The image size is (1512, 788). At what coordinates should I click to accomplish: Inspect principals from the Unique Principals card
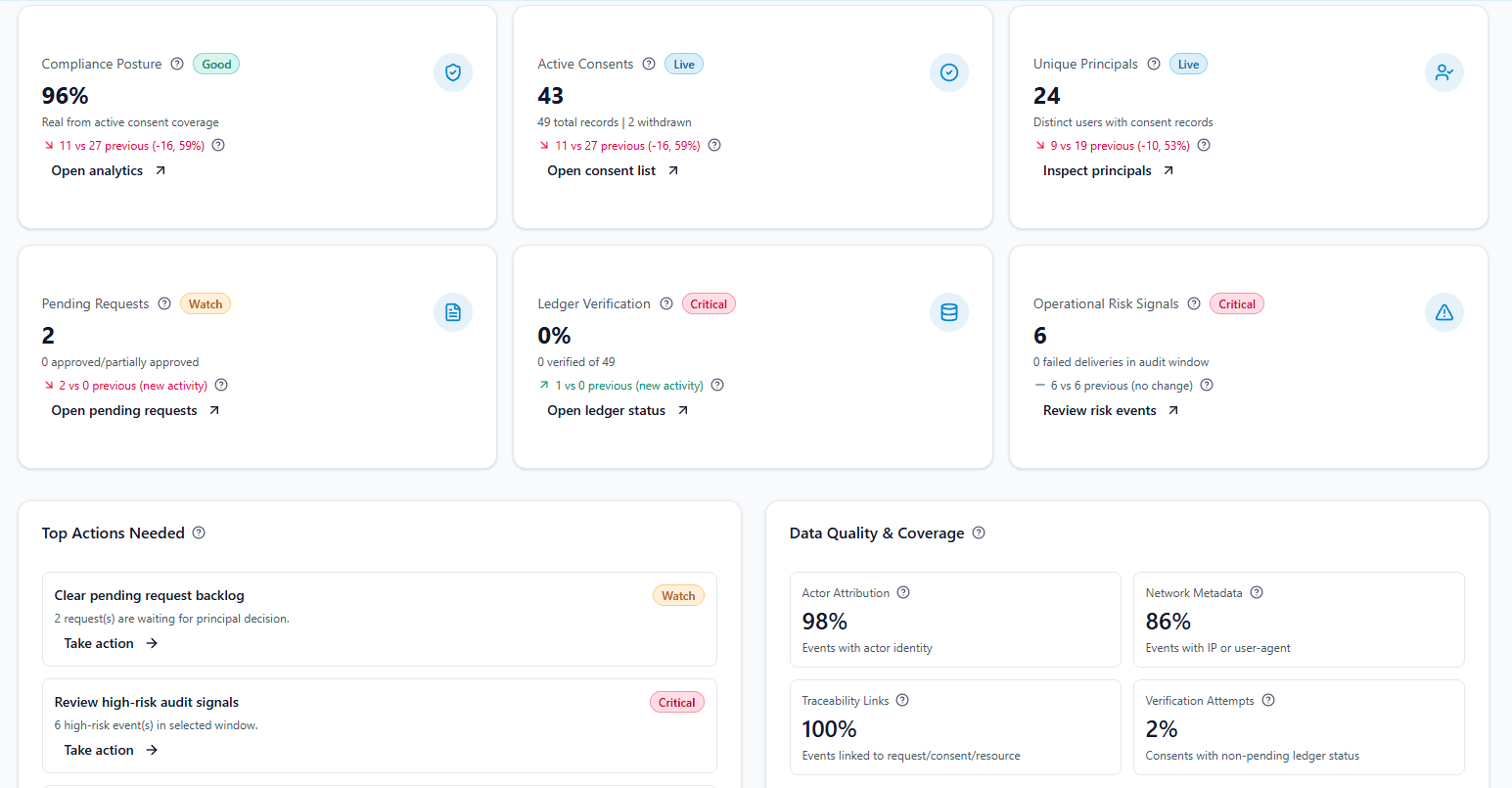click(1097, 170)
